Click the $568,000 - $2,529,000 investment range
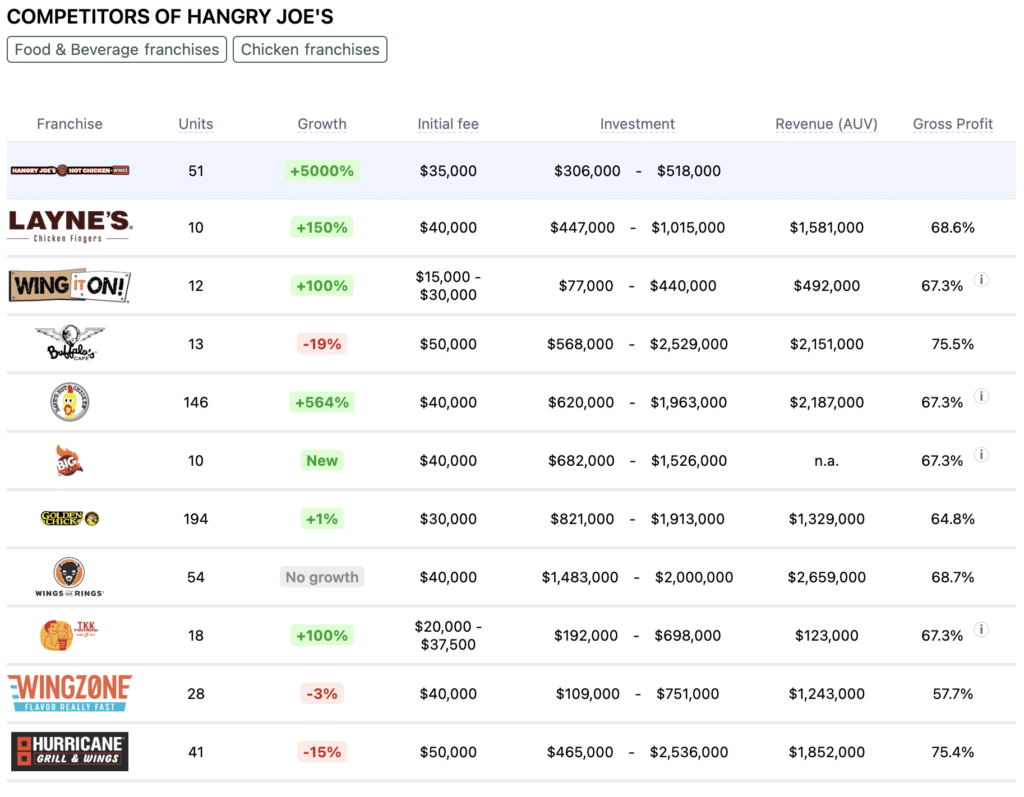1024x797 pixels. (637, 344)
